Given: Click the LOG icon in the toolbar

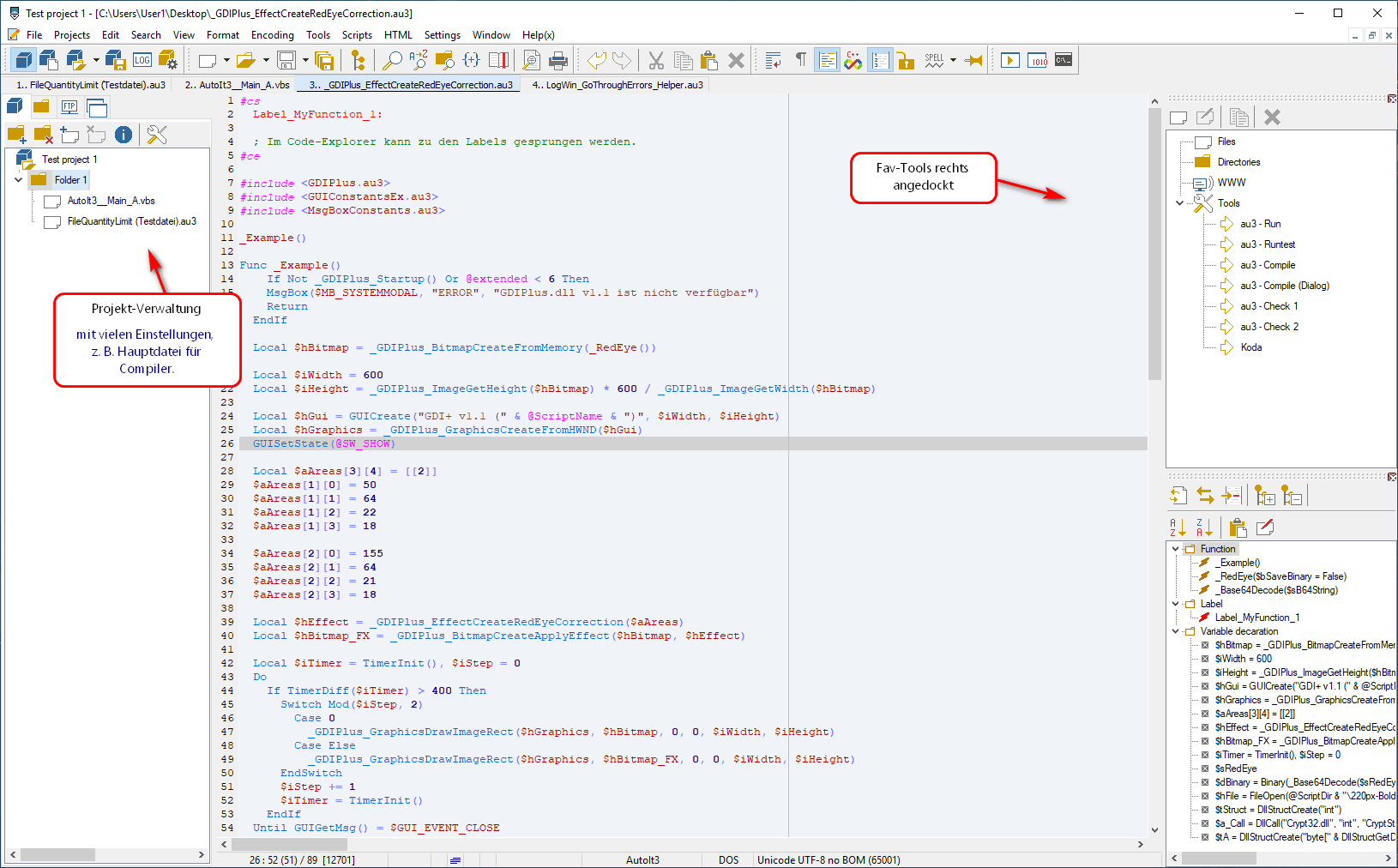Looking at the screenshot, I should tap(142, 60).
